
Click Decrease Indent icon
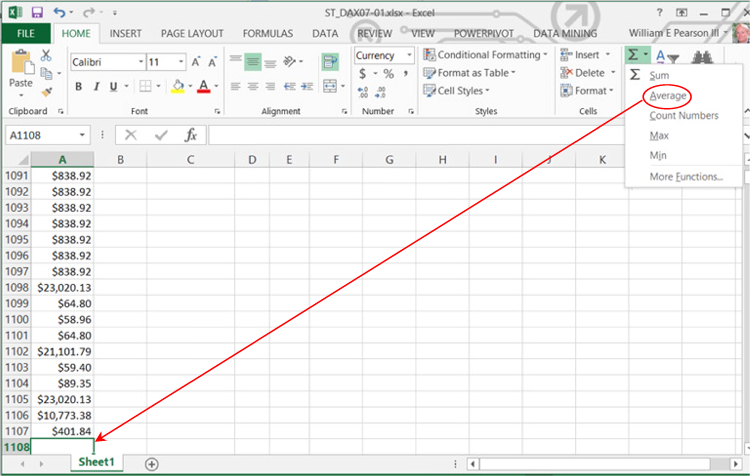(x=289, y=86)
